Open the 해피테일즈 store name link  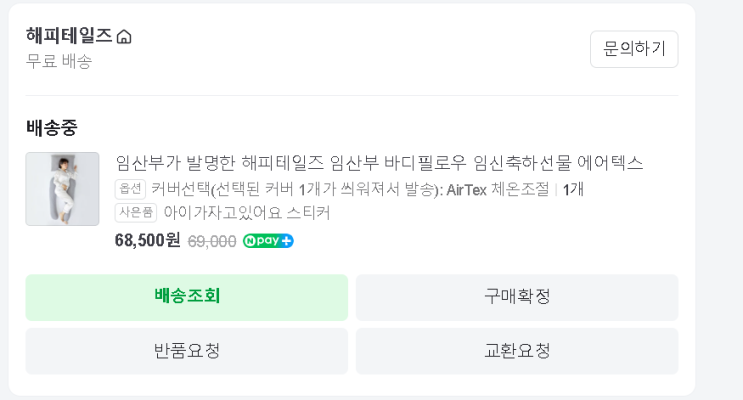pos(69,36)
